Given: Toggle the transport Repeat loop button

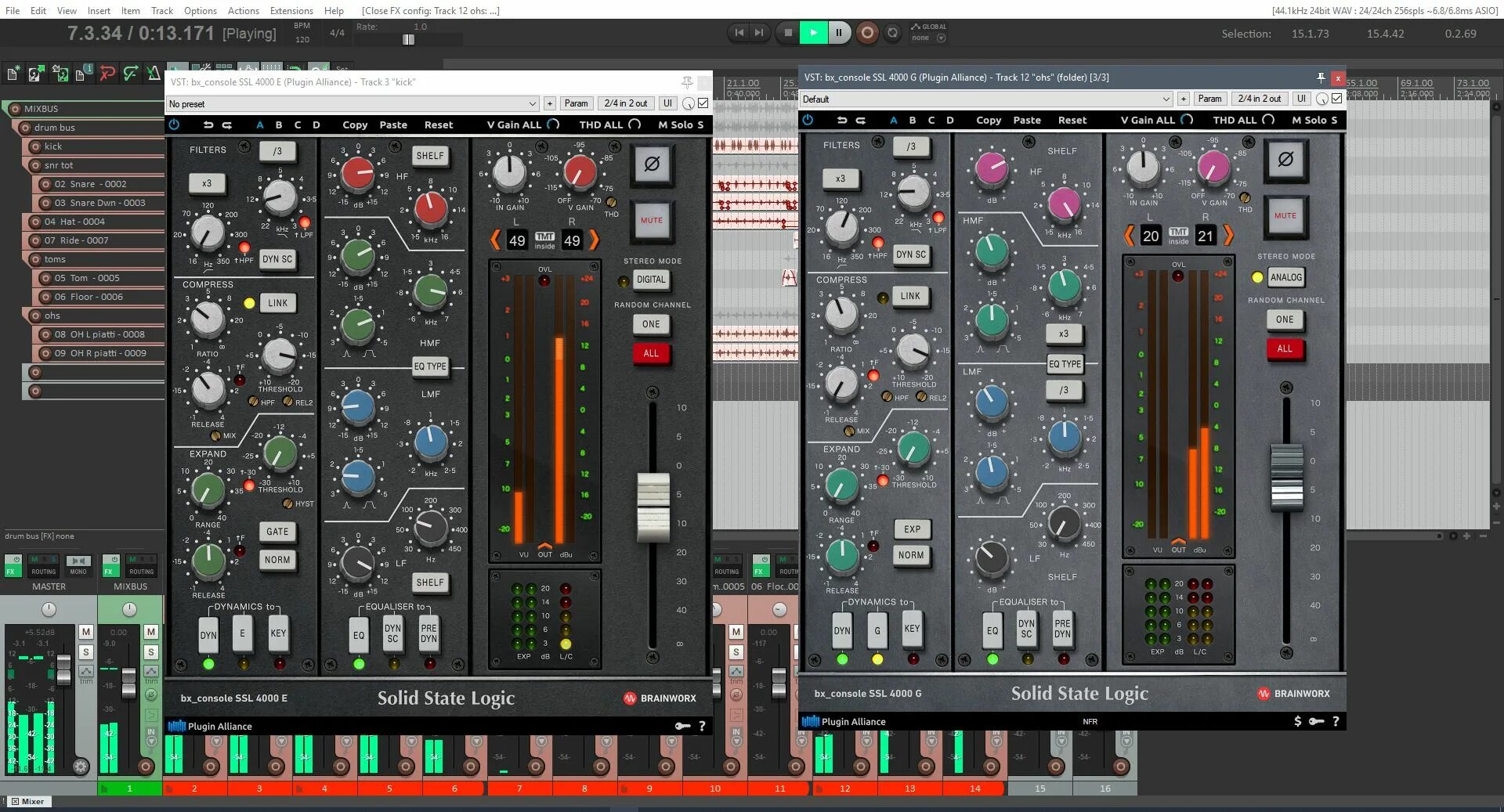Looking at the screenshot, I should point(892,32).
